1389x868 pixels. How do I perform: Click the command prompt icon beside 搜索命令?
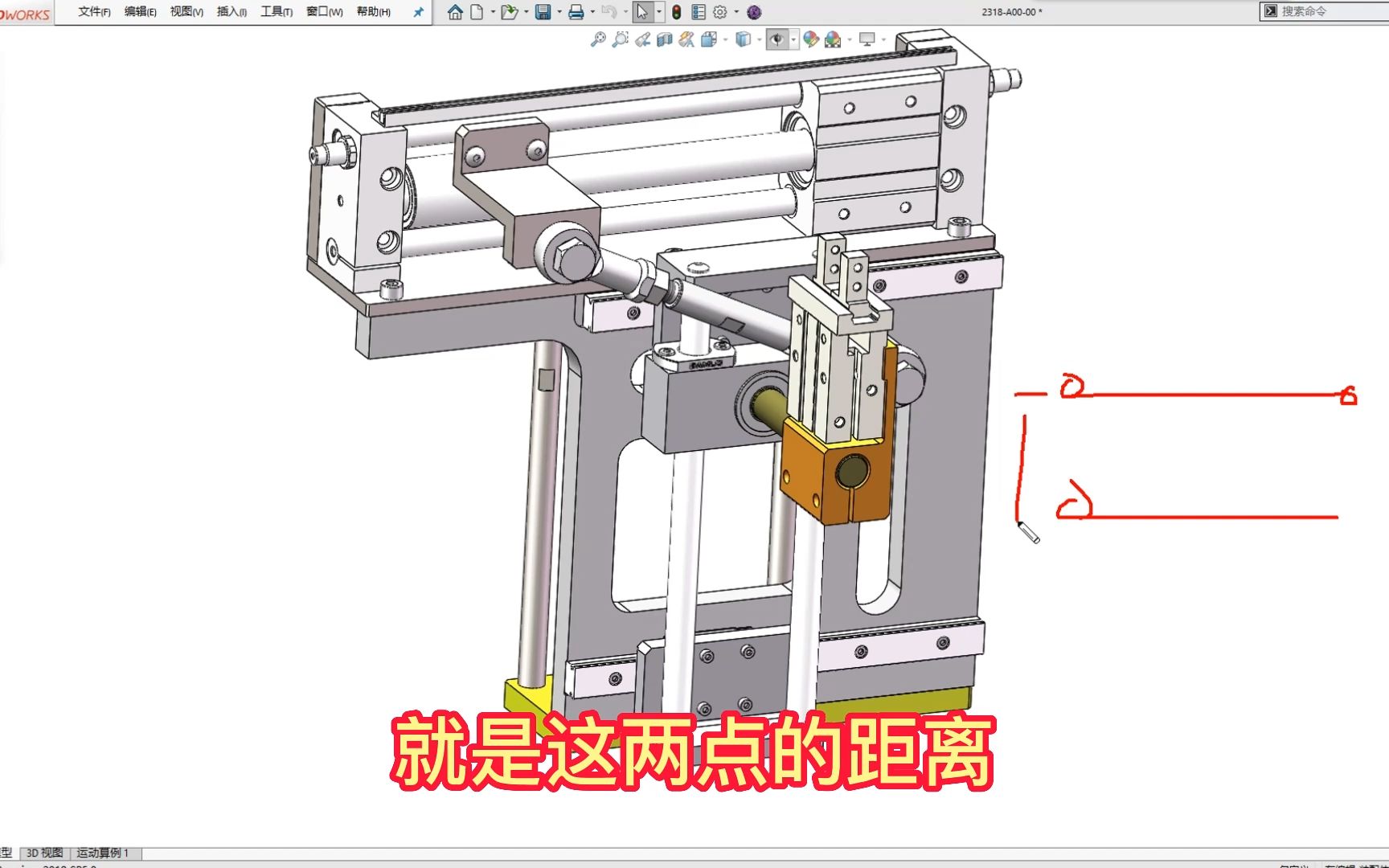click(1271, 11)
